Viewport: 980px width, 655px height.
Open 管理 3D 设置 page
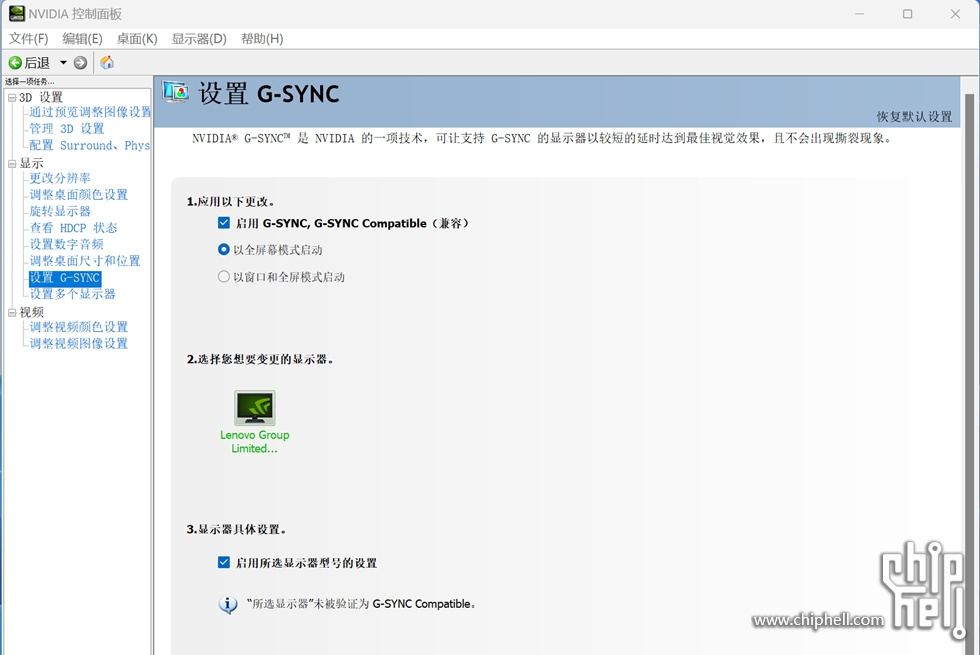[67, 129]
